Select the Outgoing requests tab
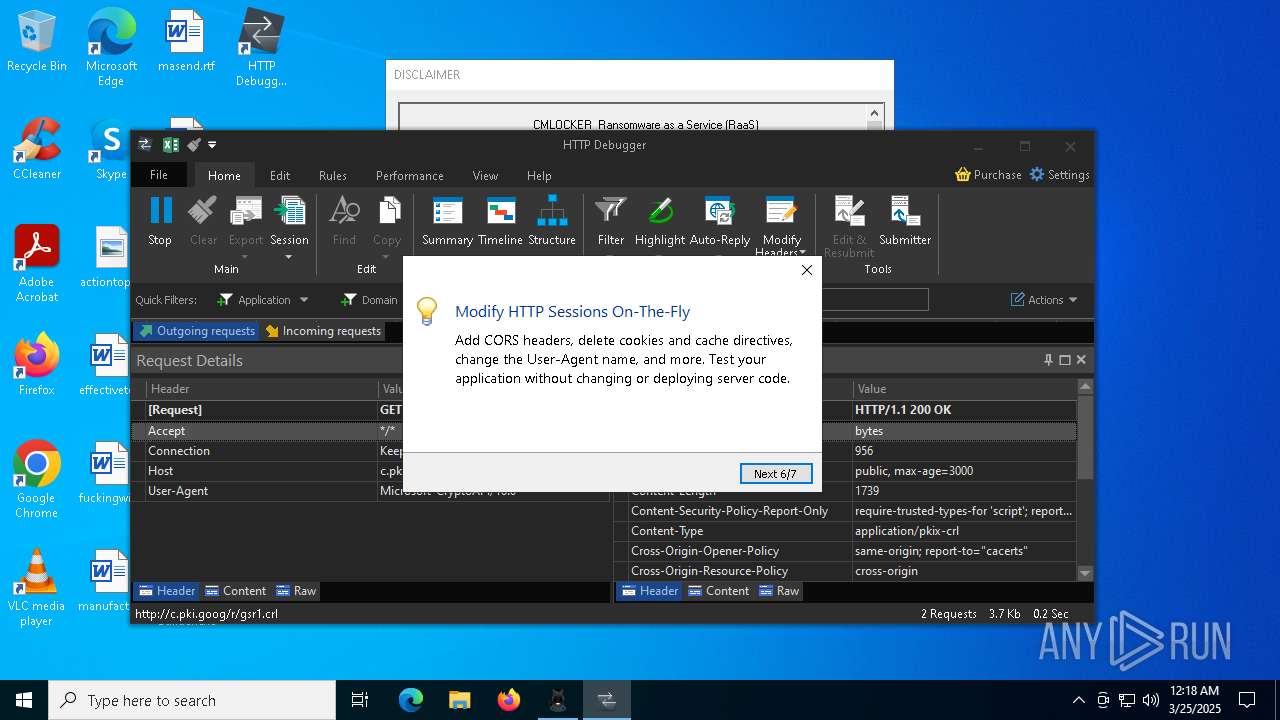Viewport: 1280px width, 720px height. (x=196, y=331)
